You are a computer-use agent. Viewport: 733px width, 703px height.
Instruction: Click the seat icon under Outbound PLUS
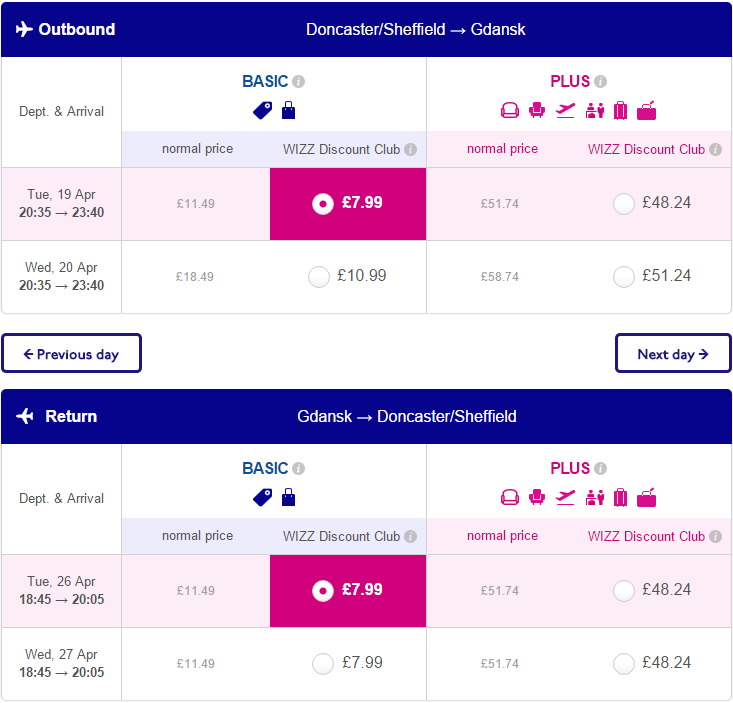tap(537, 111)
